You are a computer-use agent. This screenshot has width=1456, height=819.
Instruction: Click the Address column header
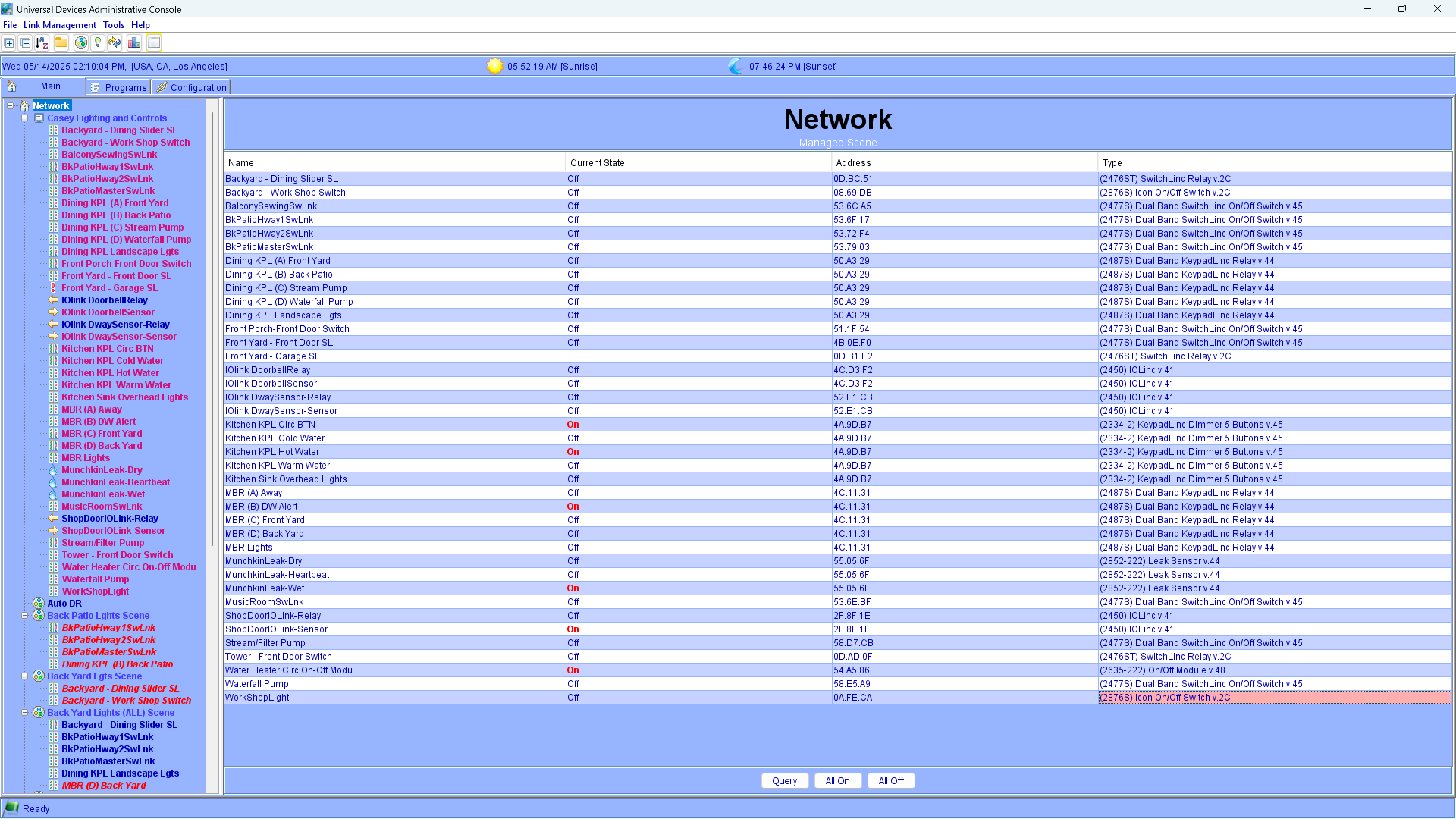[x=964, y=163]
